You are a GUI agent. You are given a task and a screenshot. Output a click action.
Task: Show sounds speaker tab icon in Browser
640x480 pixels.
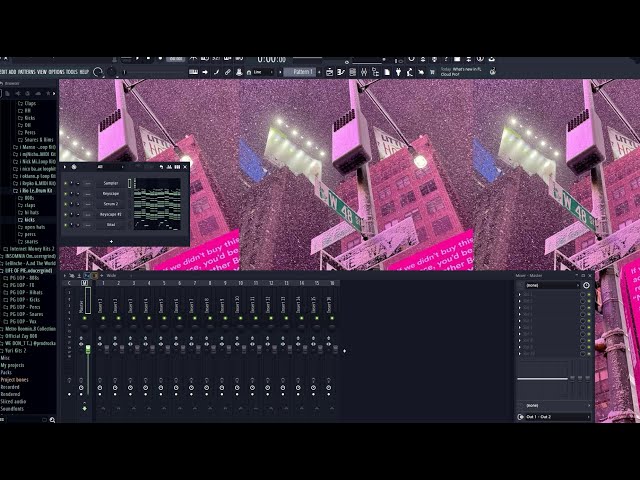[18, 93]
